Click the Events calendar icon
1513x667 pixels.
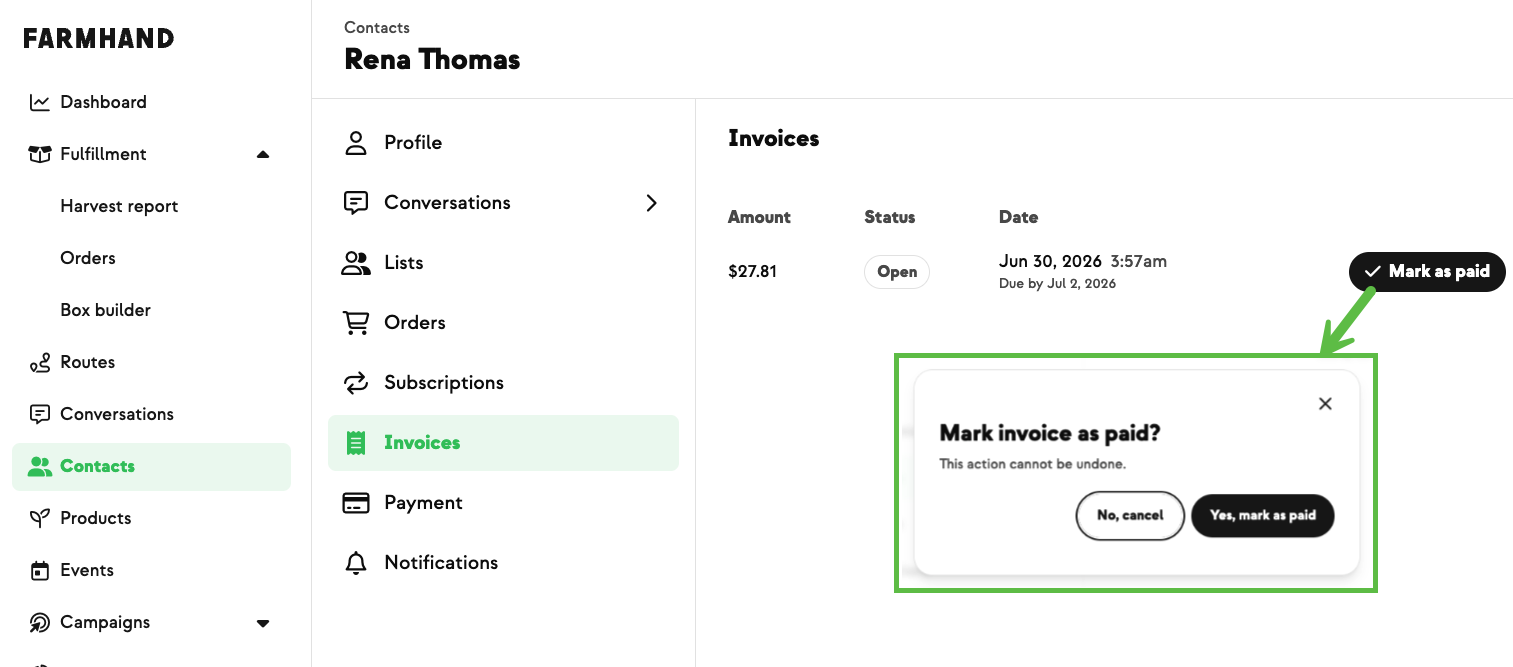click(x=40, y=570)
